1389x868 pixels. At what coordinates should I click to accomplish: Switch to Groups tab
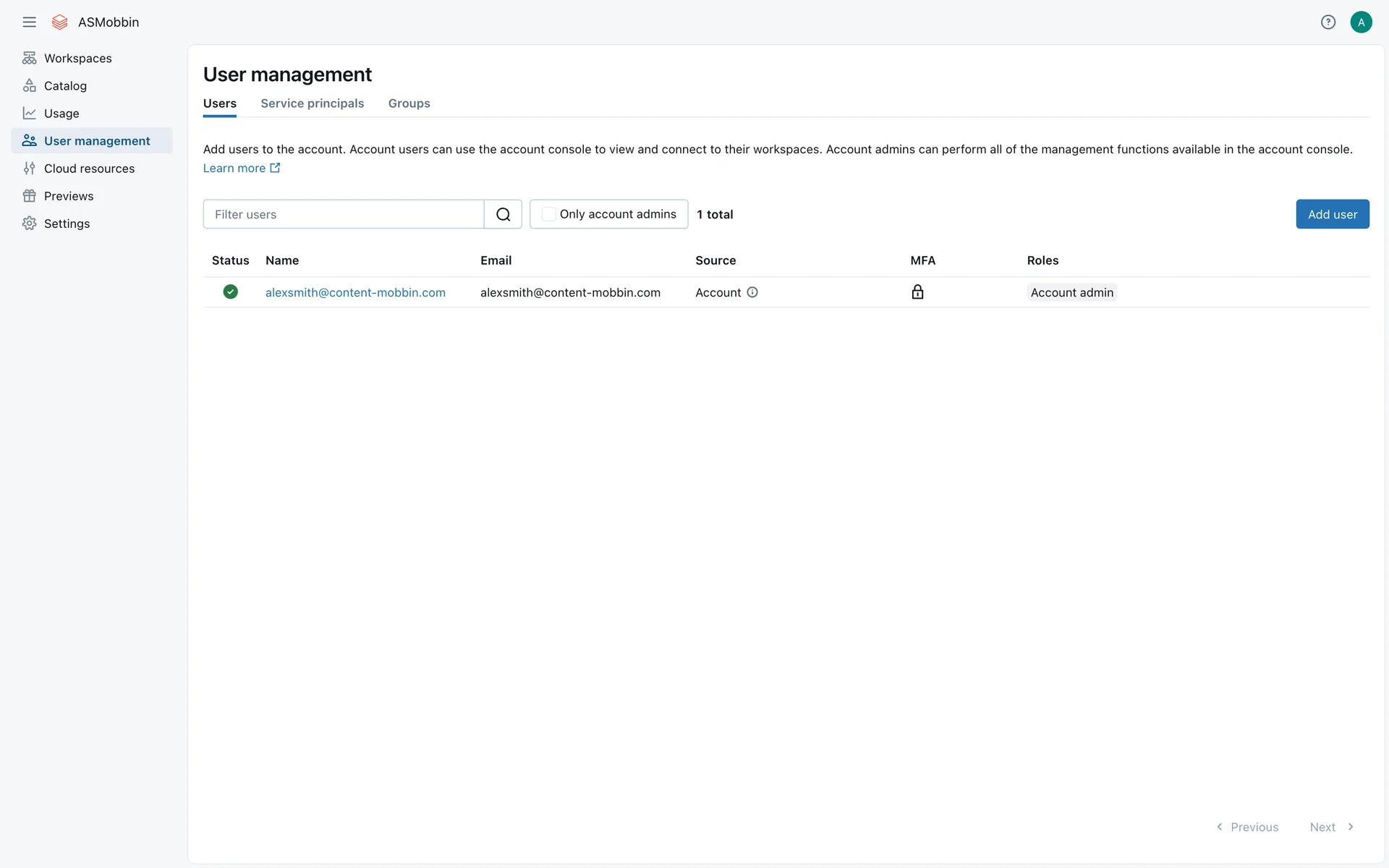click(409, 103)
